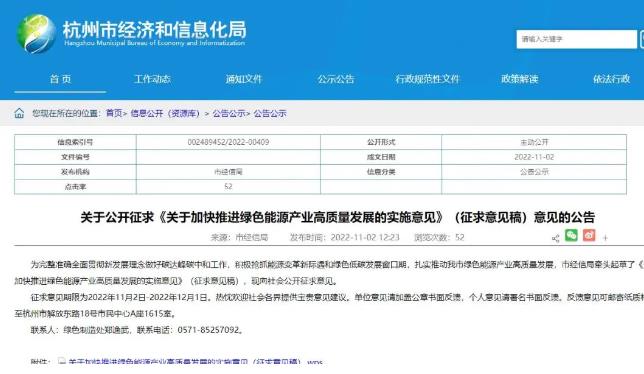Open the 公示公告 navigation tab

[x=336, y=79]
